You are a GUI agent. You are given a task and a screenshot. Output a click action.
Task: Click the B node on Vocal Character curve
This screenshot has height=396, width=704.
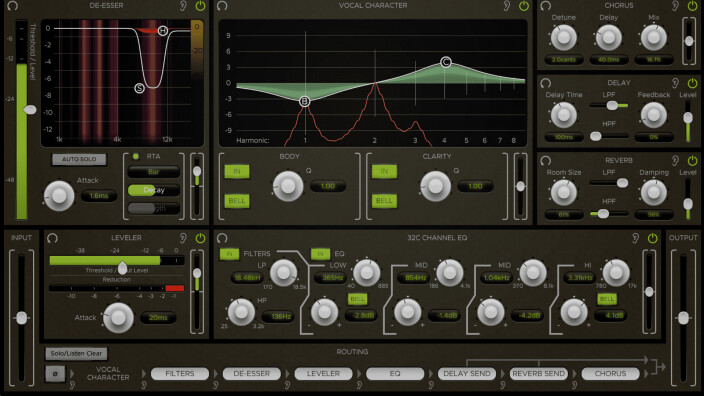pyautogui.click(x=305, y=101)
